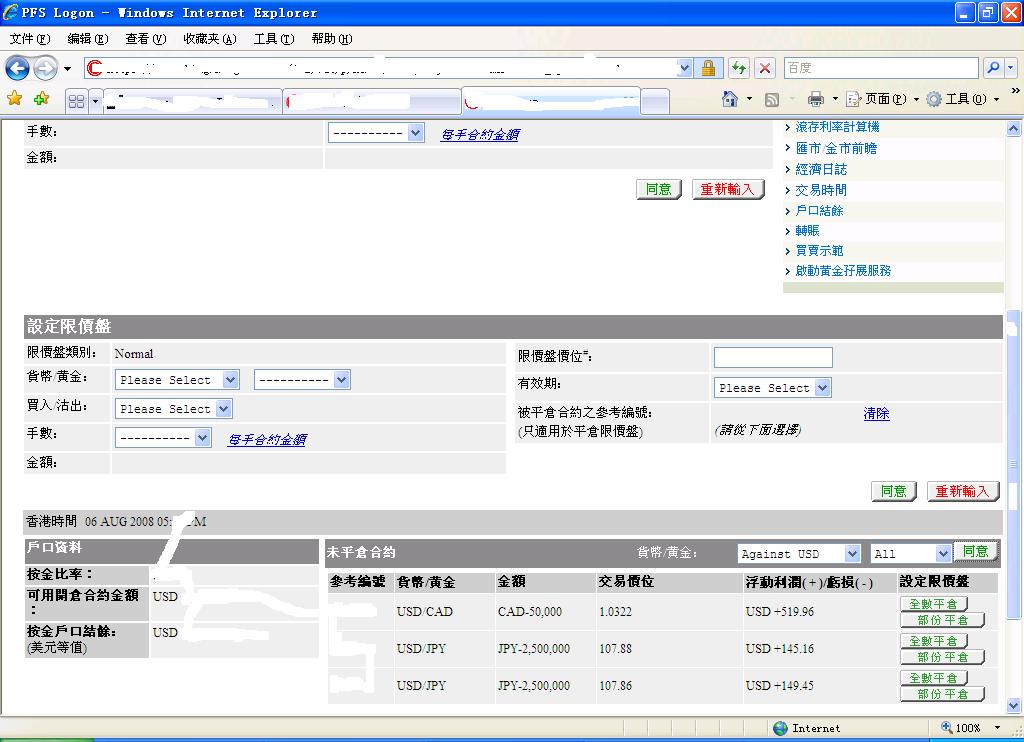This screenshot has height=742, width=1024.
Task: Click the Add to Favorites star-plus icon
Action: click(41, 99)
